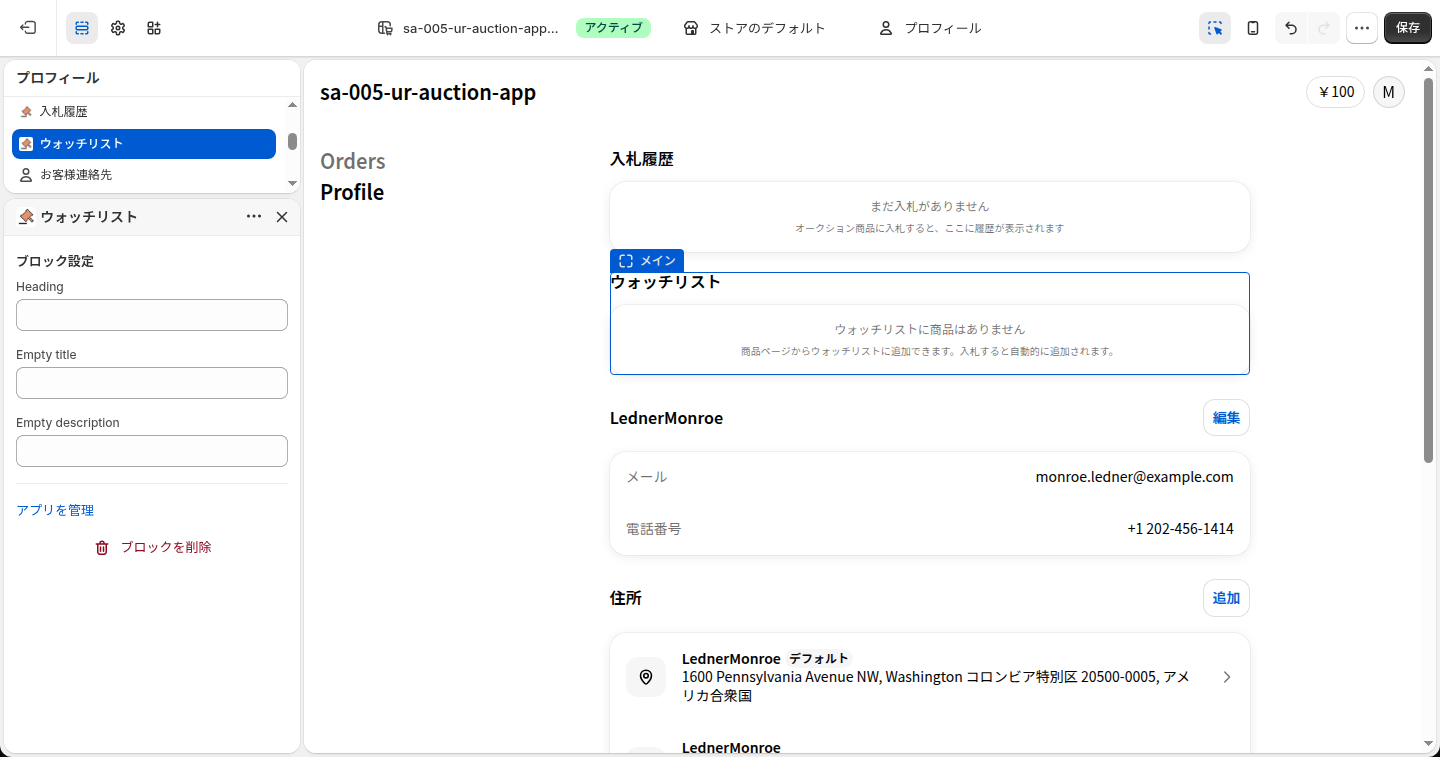
Task: Open ストアのデフォルト market selector
Action: [754, 28]
